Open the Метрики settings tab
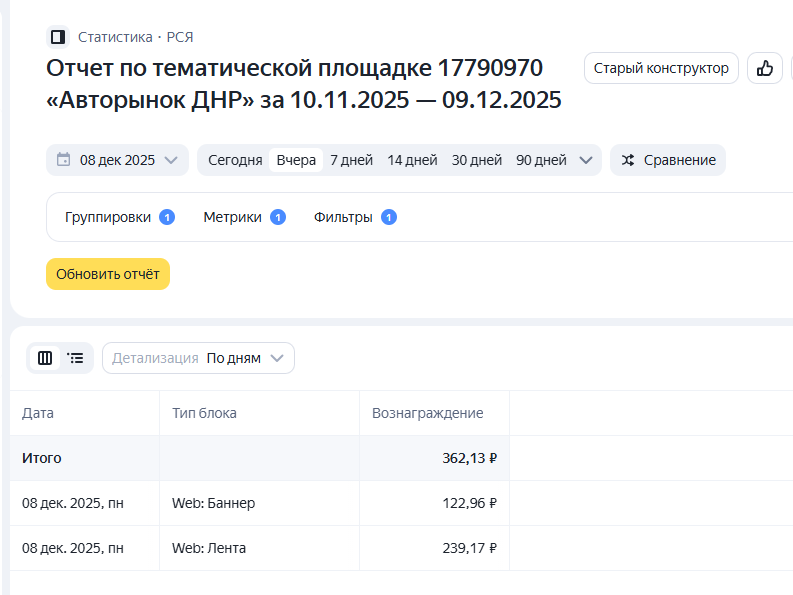Screen dimensions: 793x595 pyautogui.click(x=232, y=217)
